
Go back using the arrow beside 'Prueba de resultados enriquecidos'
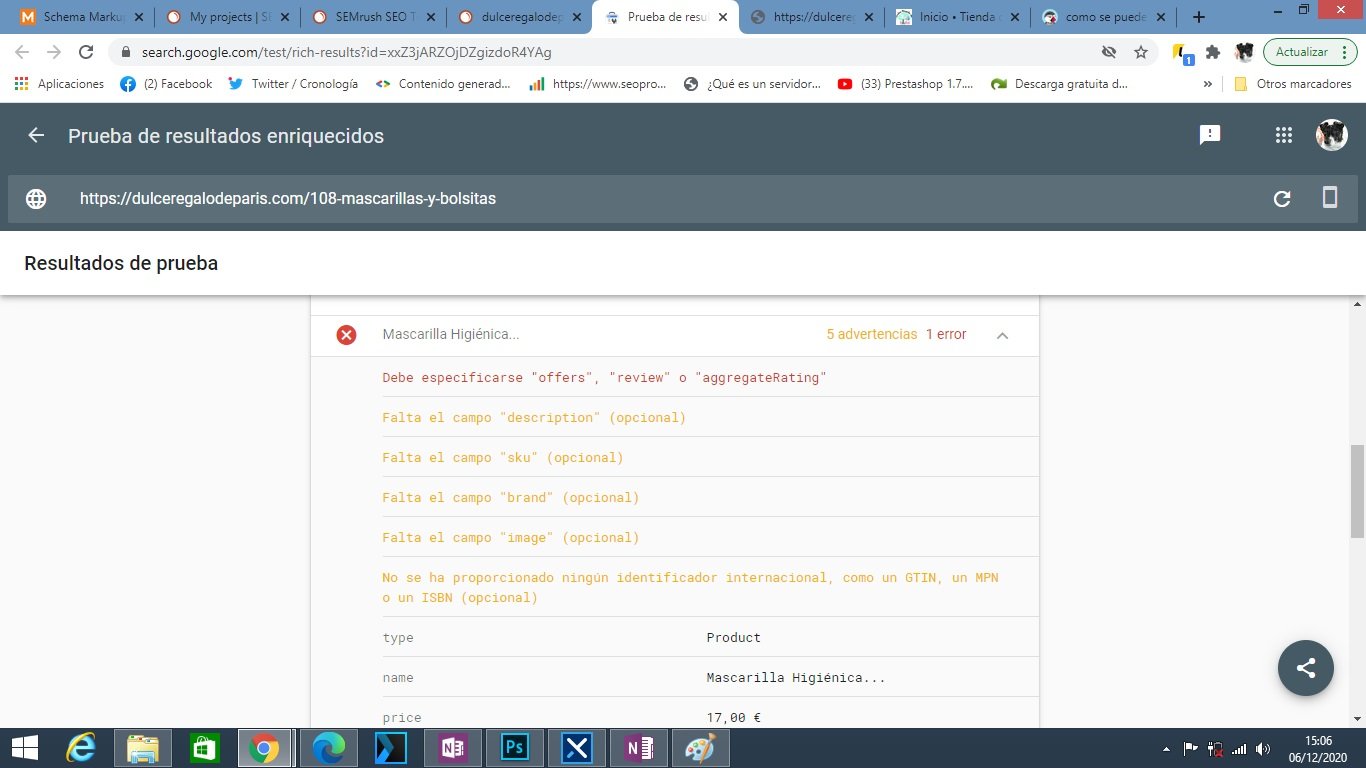pos(36,135)
